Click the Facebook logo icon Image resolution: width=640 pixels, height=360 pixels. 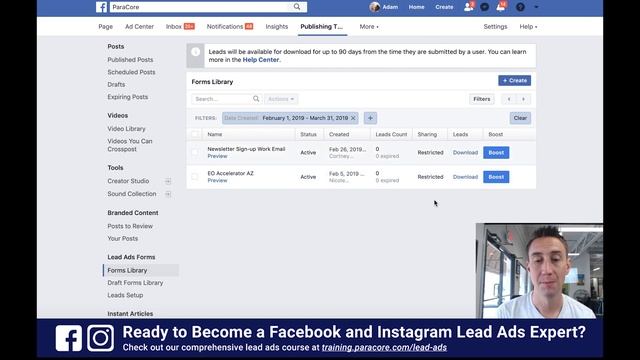coord(101,7)
